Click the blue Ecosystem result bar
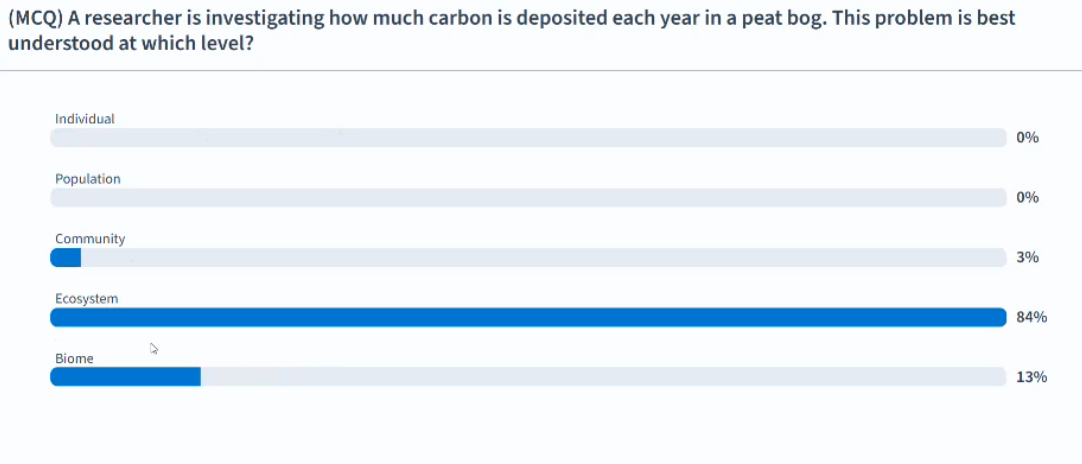The width and height of the screenshot is (1082, 464). coord(528,318)
